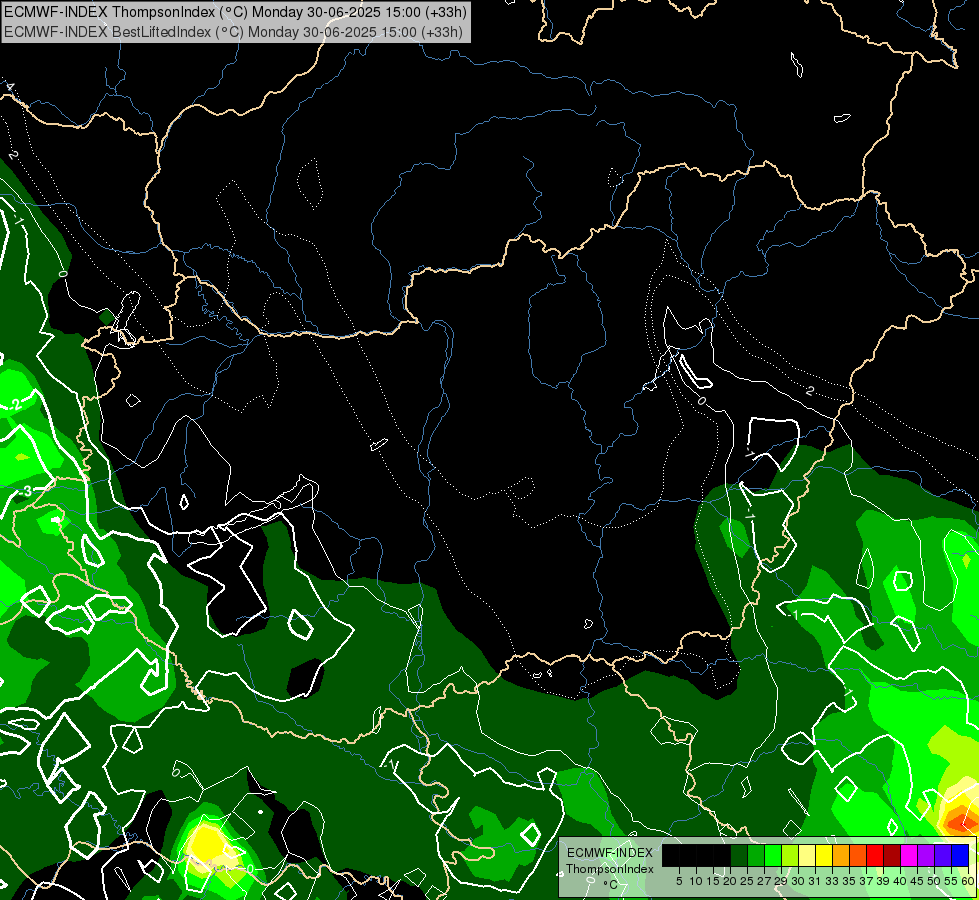Click the legend value 40
Image resolution: width=979 pixels, height=900 pixels.
point(900,881)
